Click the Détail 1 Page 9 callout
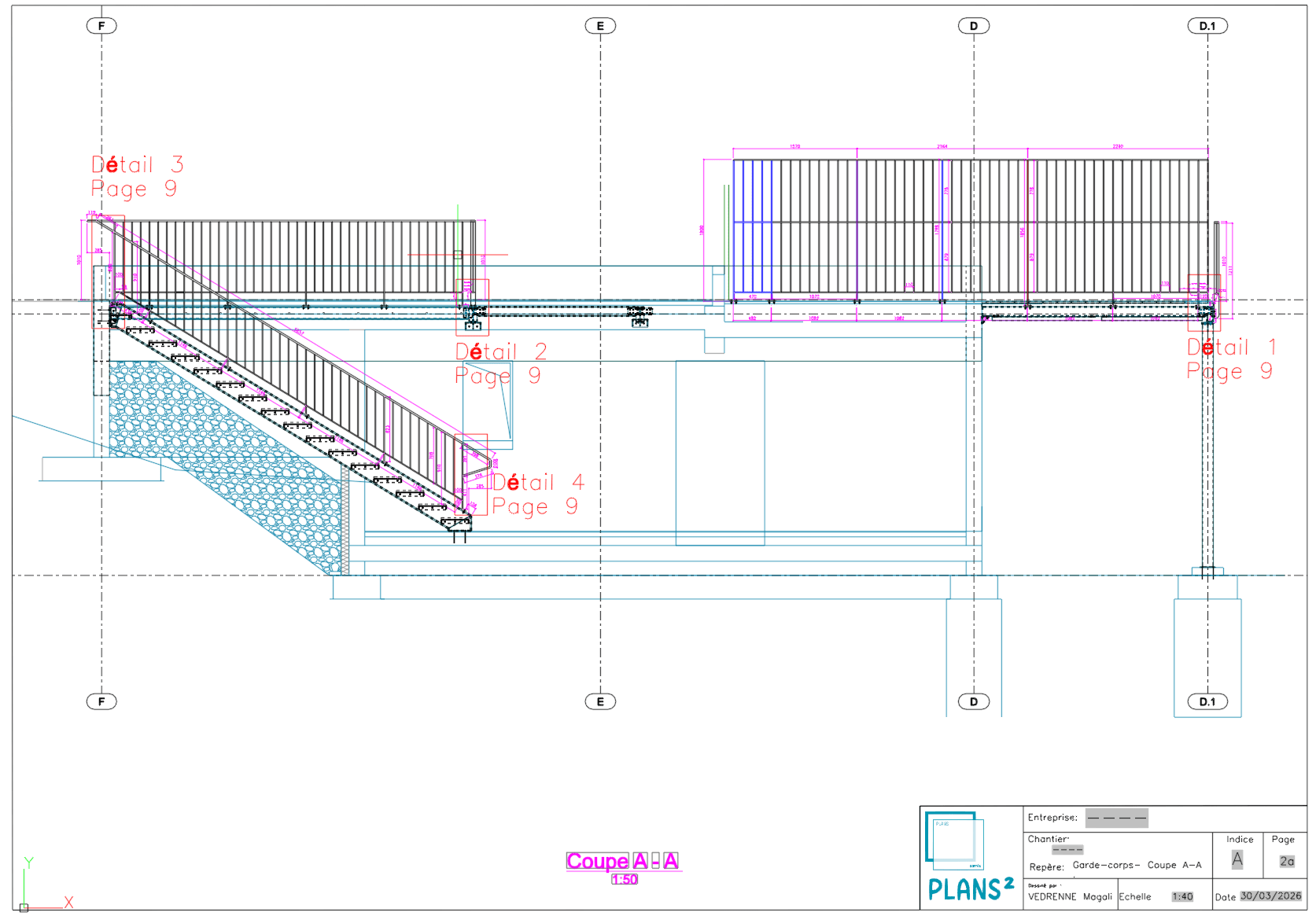 (1231, 359)
